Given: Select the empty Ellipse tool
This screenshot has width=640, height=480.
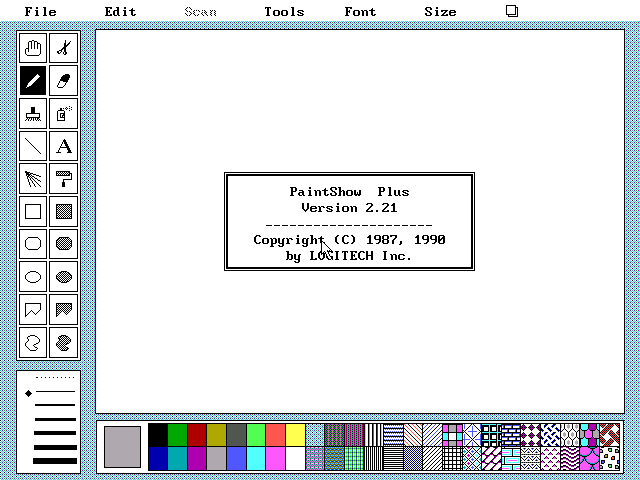Looking at the screenshot, I should point(33,277).
